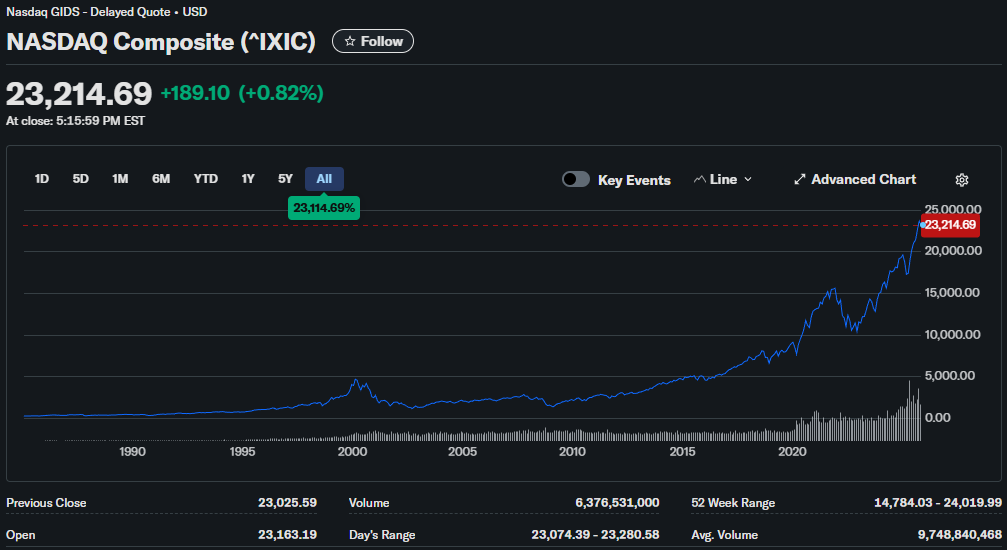Click the 1995 x-axis year label
The height and width of the screenshot is (550, 1007).
(242, 452)
